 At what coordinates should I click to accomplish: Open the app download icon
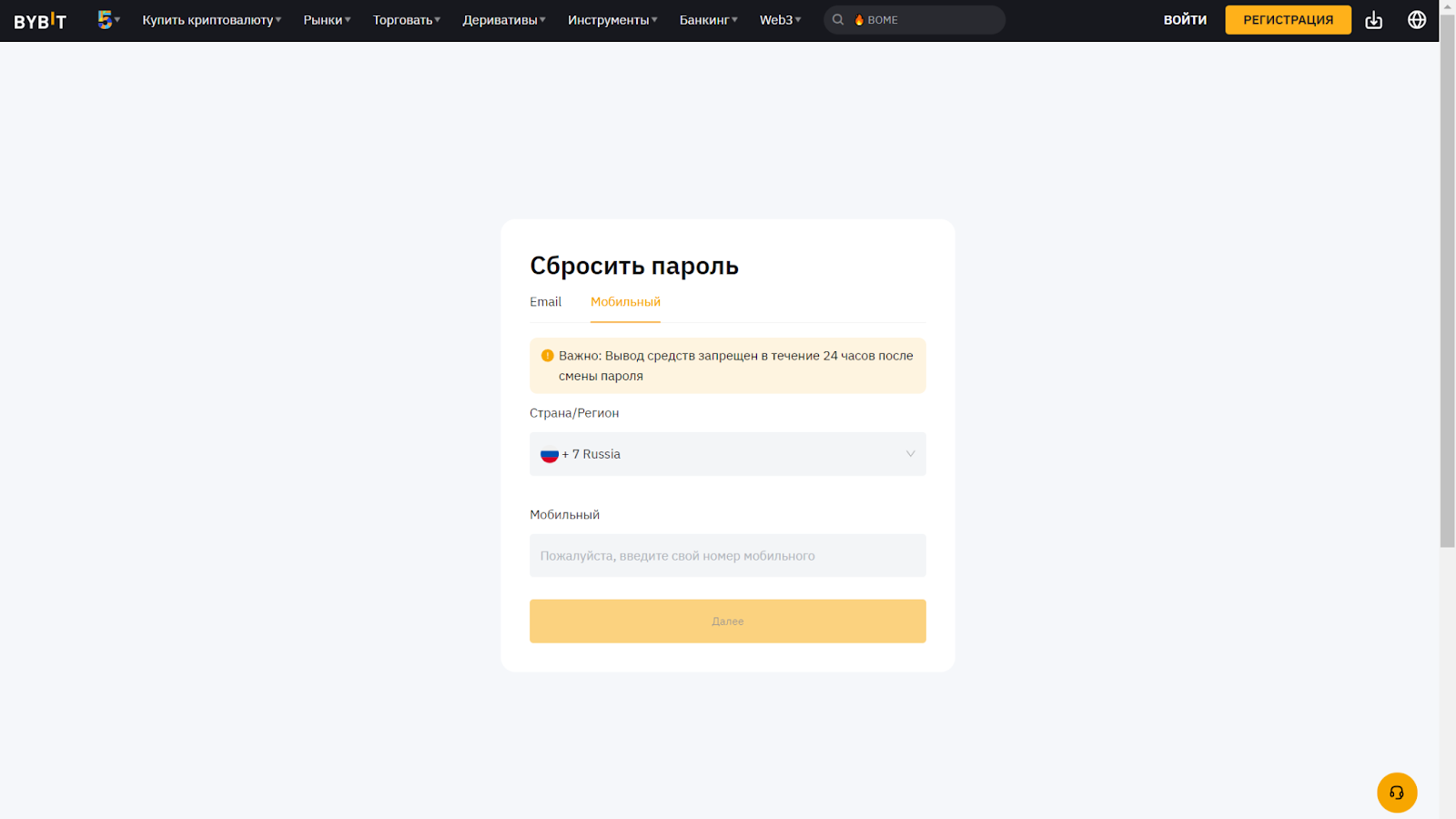click(x=1373, y=20)
